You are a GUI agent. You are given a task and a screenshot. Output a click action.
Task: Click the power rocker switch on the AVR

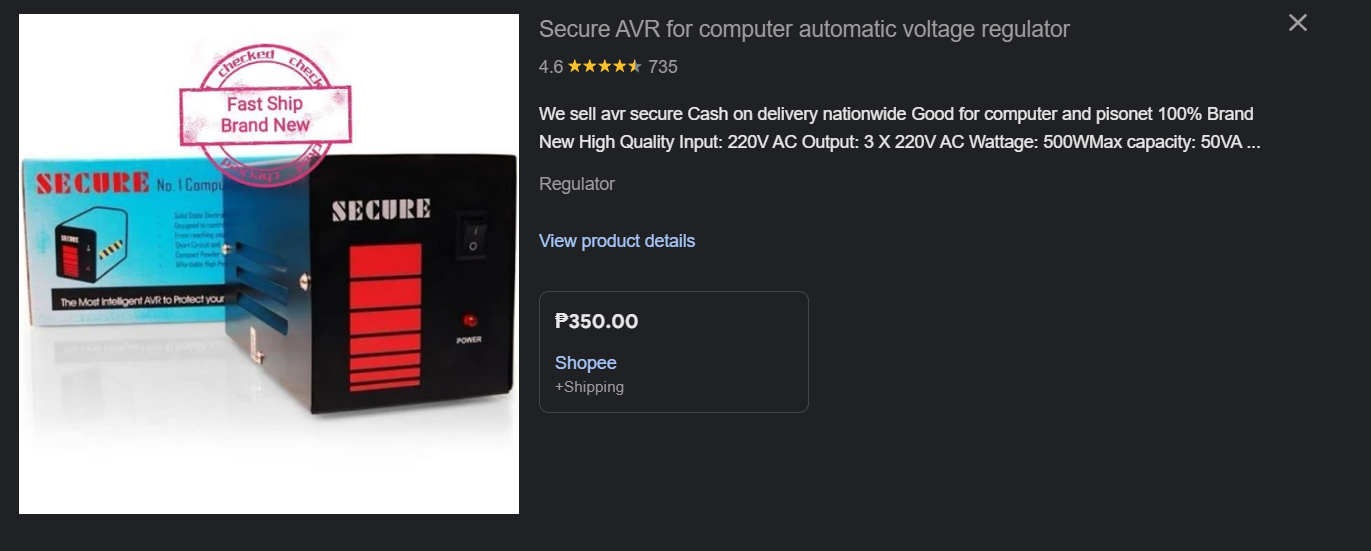click(x=472, y=235)
